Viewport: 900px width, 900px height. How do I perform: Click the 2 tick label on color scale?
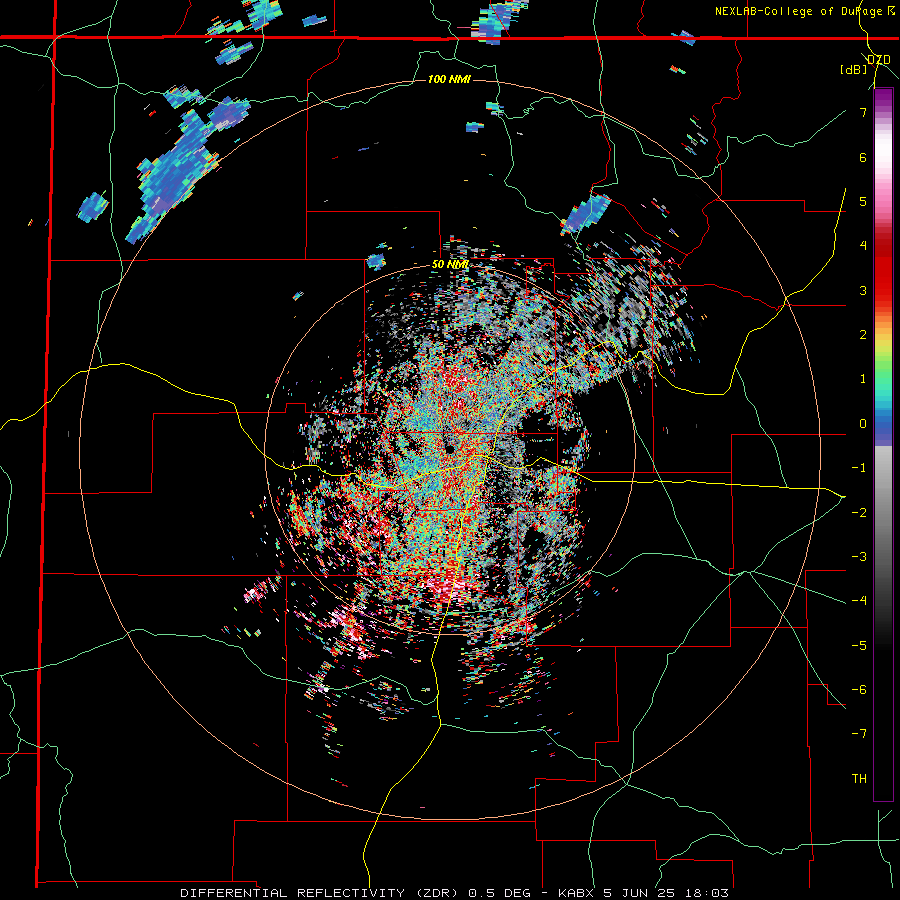pos(863,335)
